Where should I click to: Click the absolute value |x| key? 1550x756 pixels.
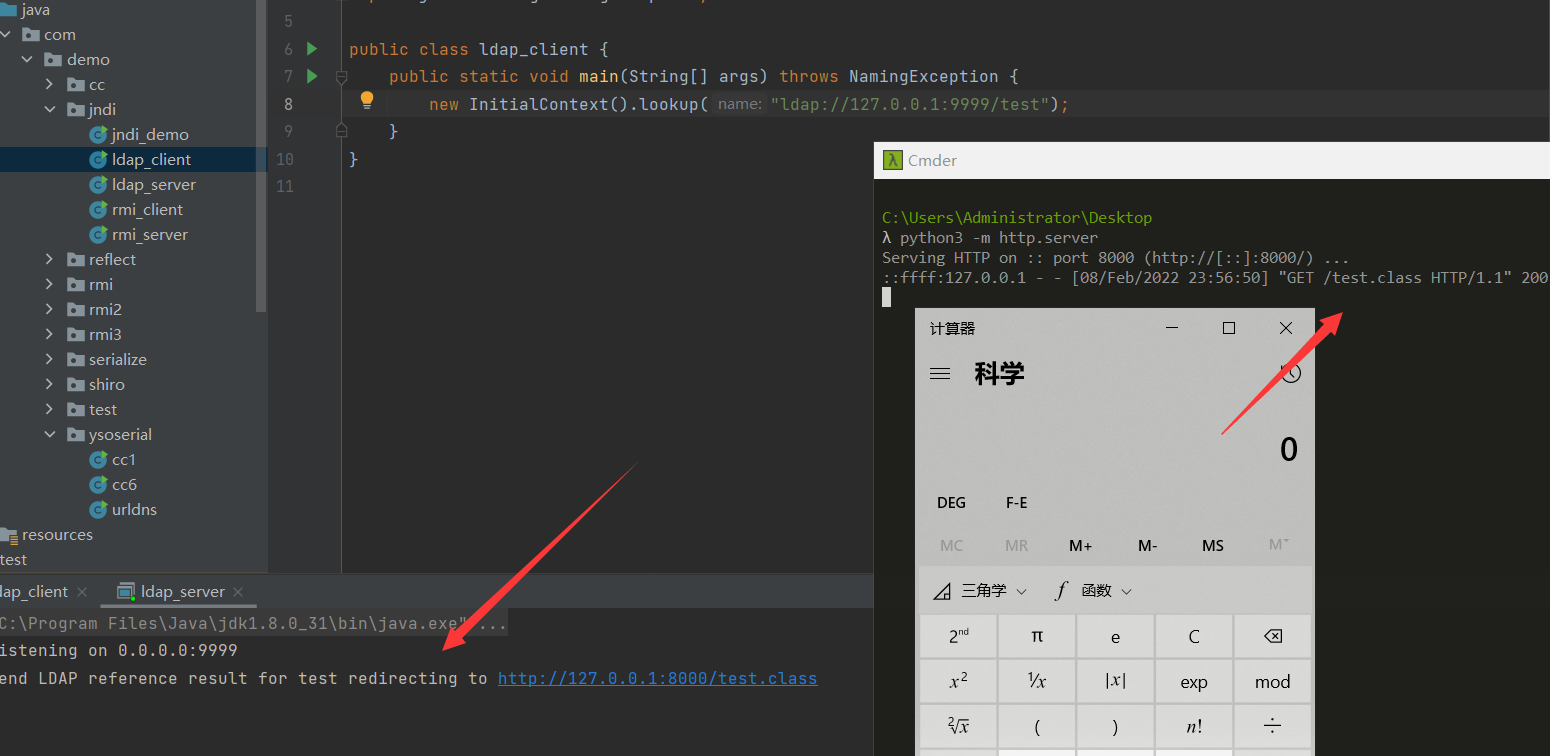click(1116, 681)
